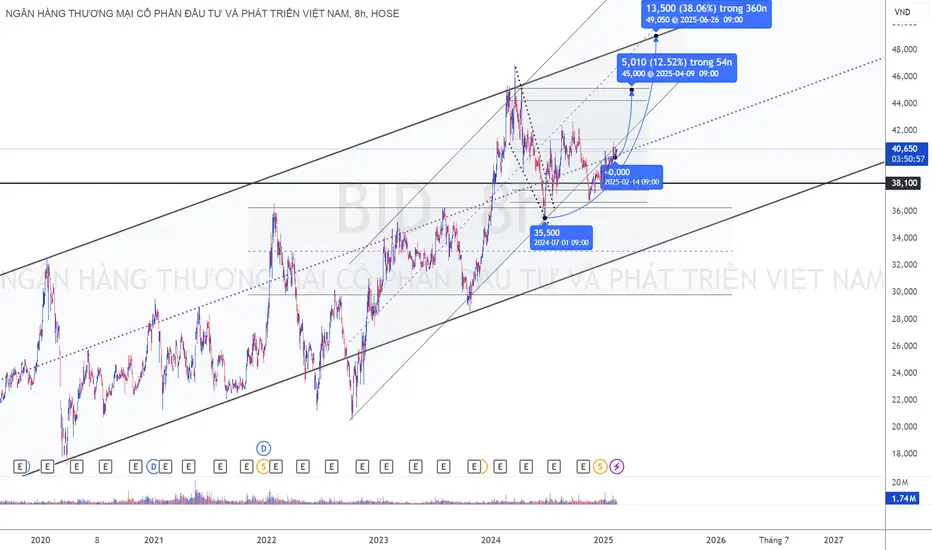The width and height of the screenshot is (932, 550).
Task: Click the blue dividend D marker above the events row
Action: coord(265,447)
